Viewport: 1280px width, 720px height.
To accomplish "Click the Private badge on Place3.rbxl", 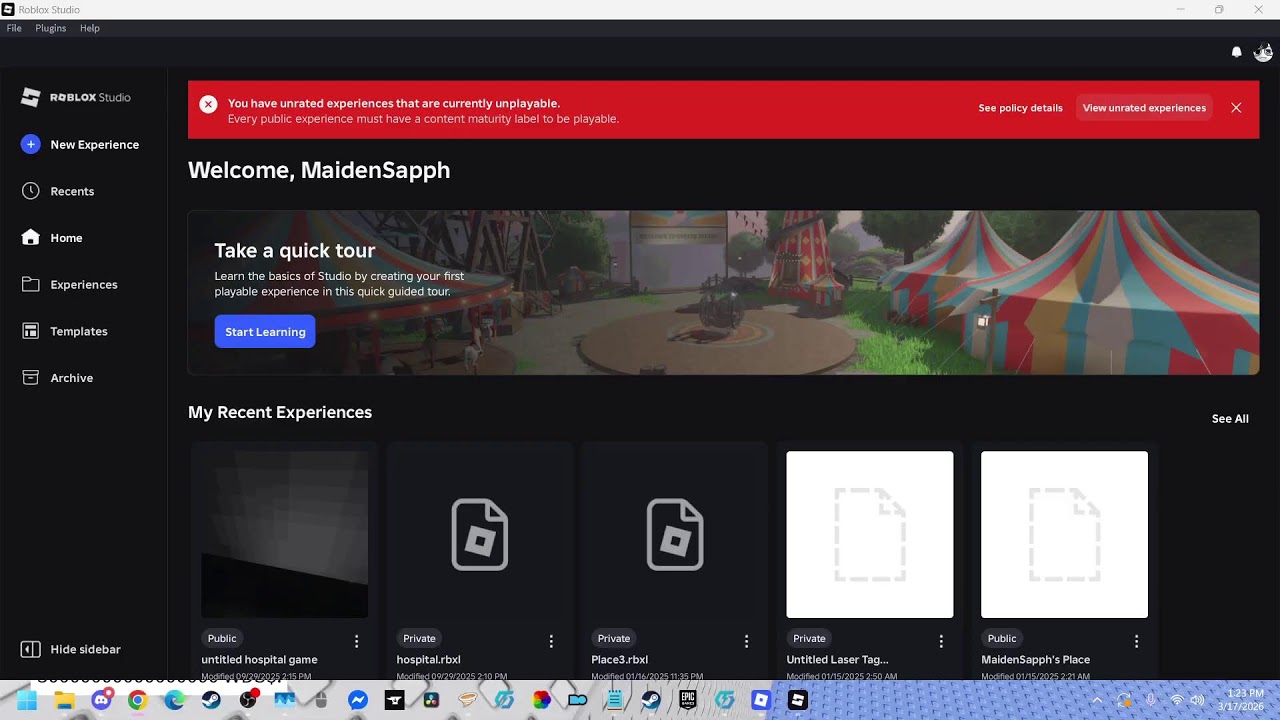I will click(614, 638).
